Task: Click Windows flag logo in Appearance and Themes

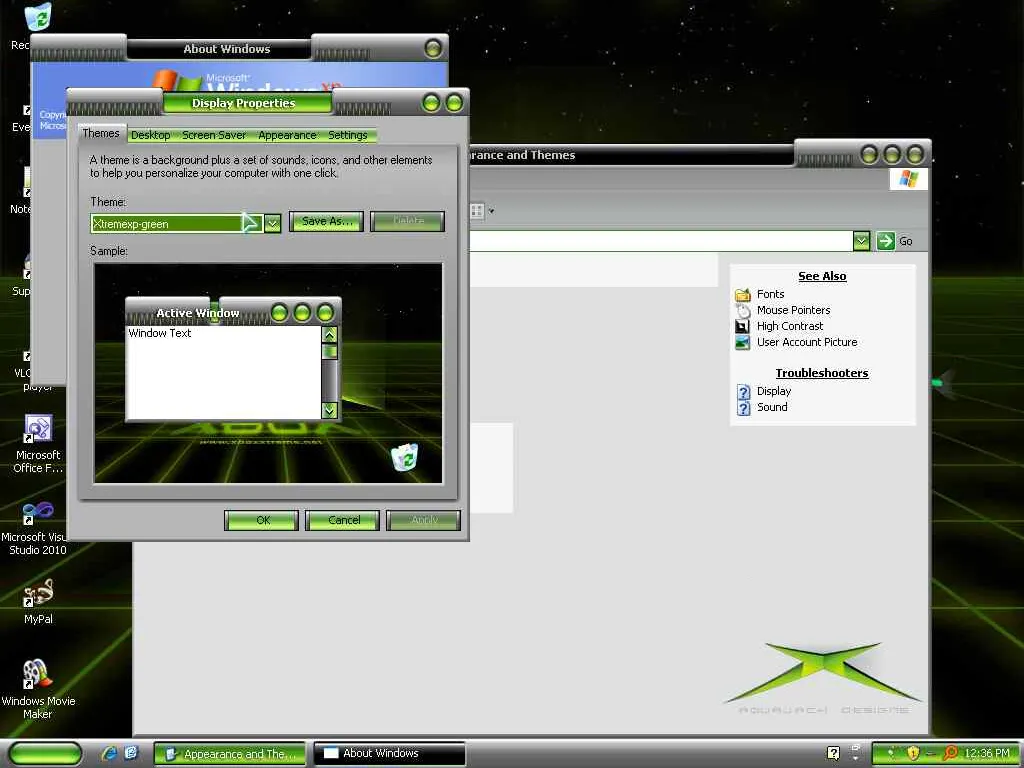Action: 908,179
